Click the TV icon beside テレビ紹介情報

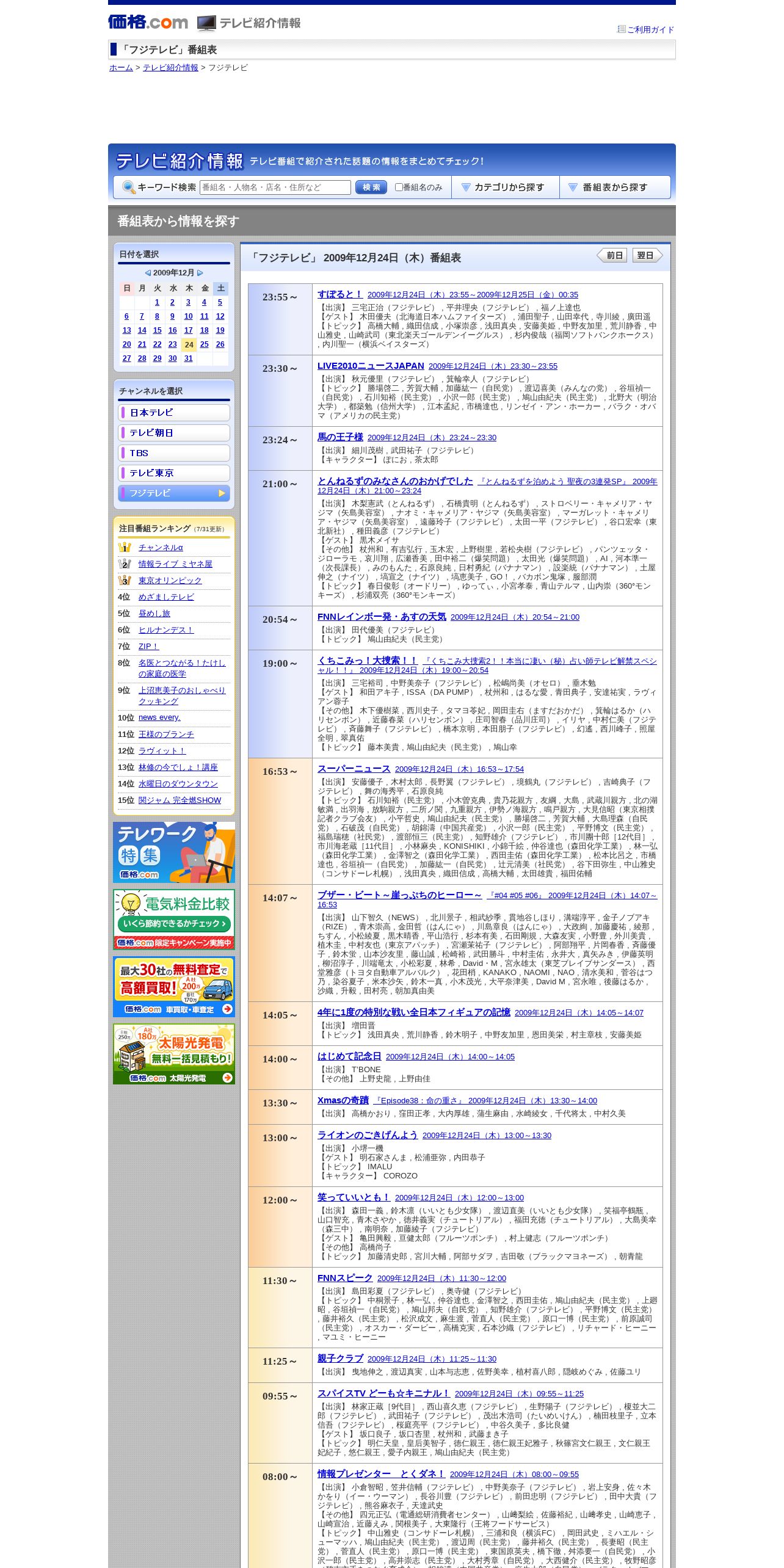[x=206, y=23]
